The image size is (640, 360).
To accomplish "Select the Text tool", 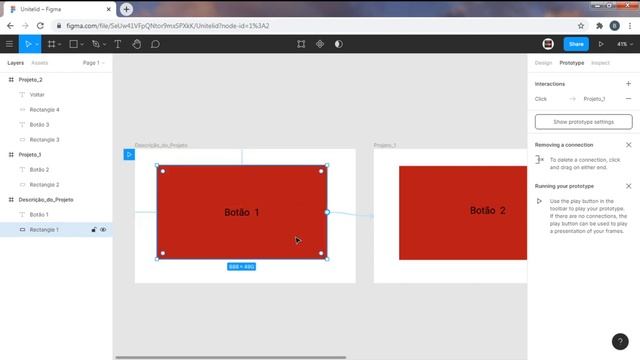I will 118,44.
